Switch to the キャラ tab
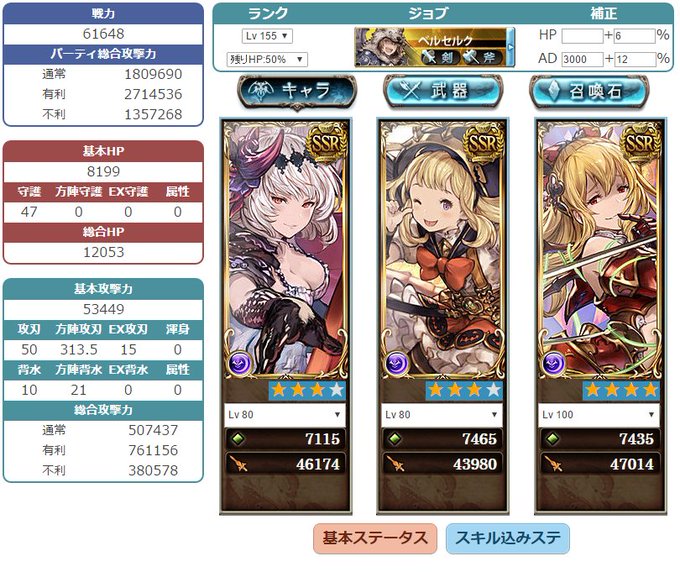The height and width of the screenshot is (572, 680). pyautogui.click(x=297, y=92)
